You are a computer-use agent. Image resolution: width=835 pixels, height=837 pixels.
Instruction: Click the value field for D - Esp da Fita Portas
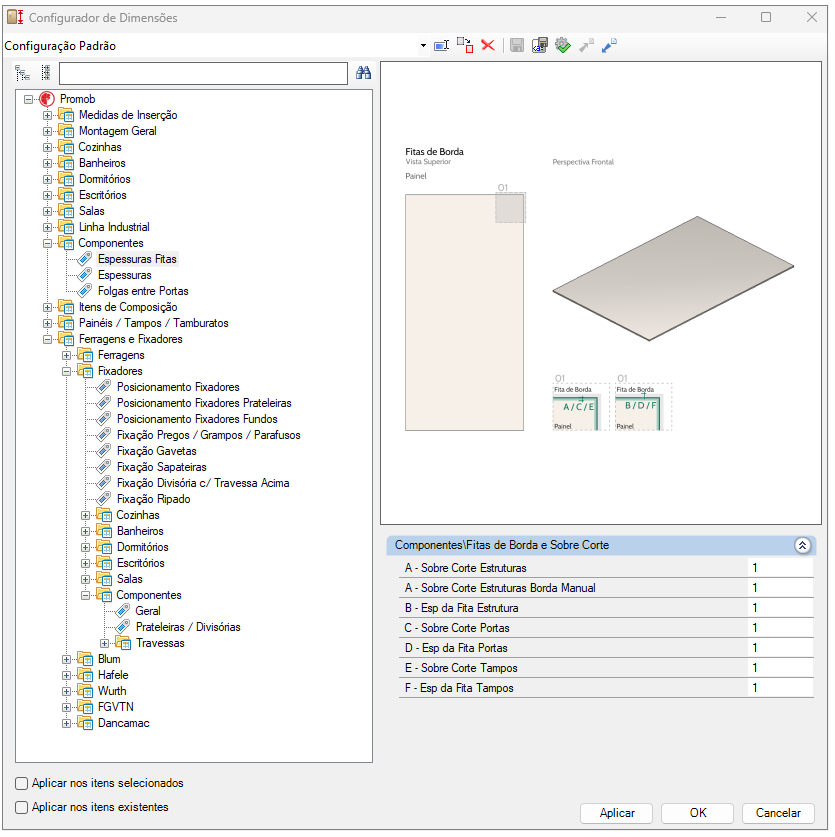pyautogui.click(x=781, y=648)
